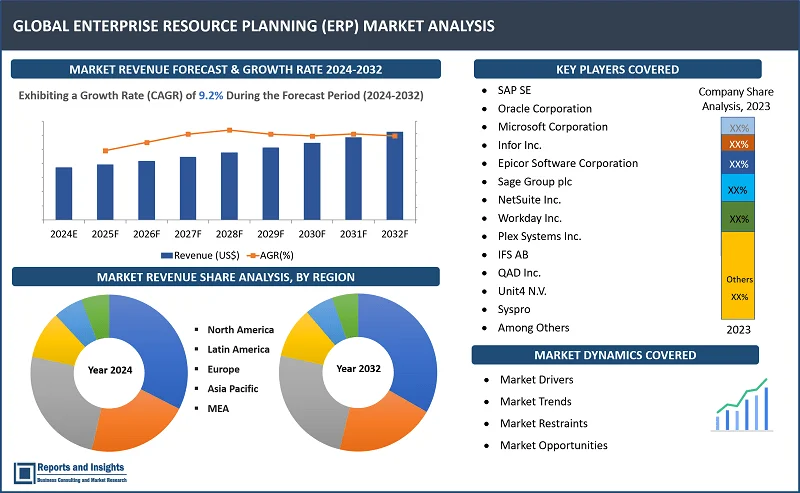800x493 pixels.
Task: Click the orange slice of 2032 donut
Action: pos(383,426)
